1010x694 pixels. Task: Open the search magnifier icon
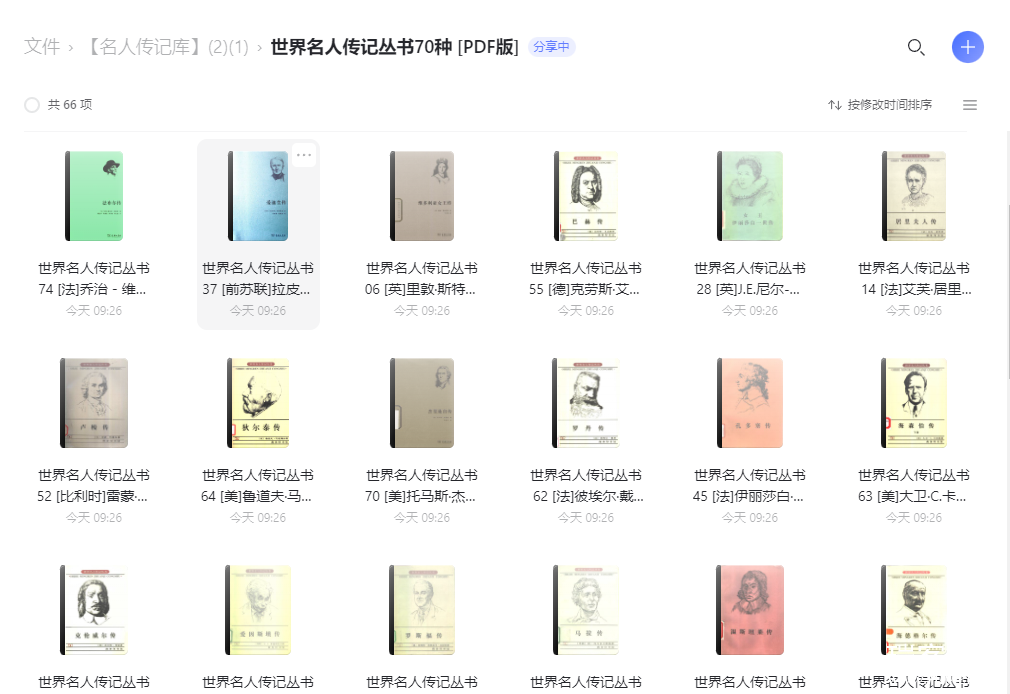[x=916, y=47]
